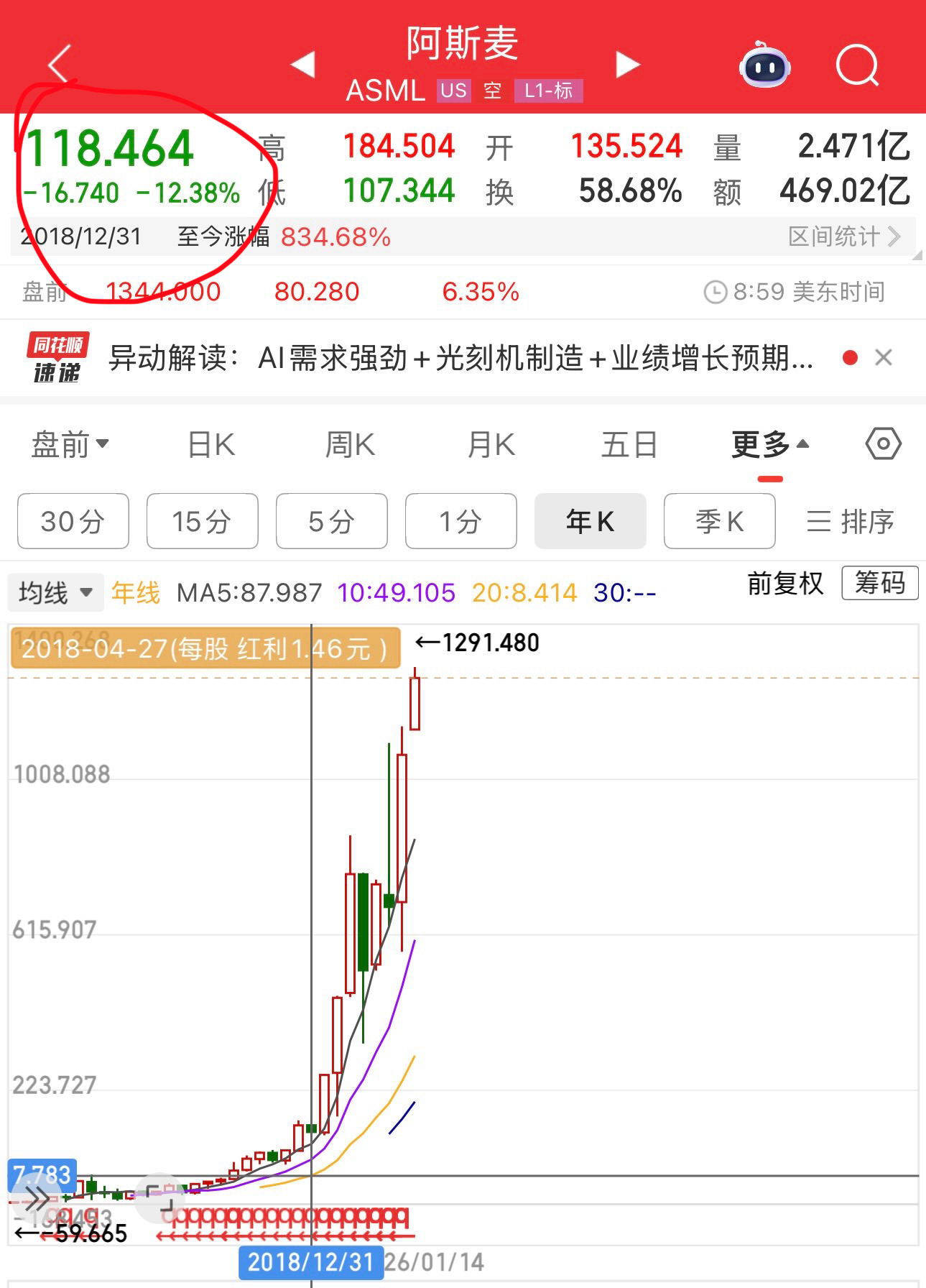Open the 同花顺速递 logo
The width and height of the screenshot is (926, 1288).
(57, 357)
